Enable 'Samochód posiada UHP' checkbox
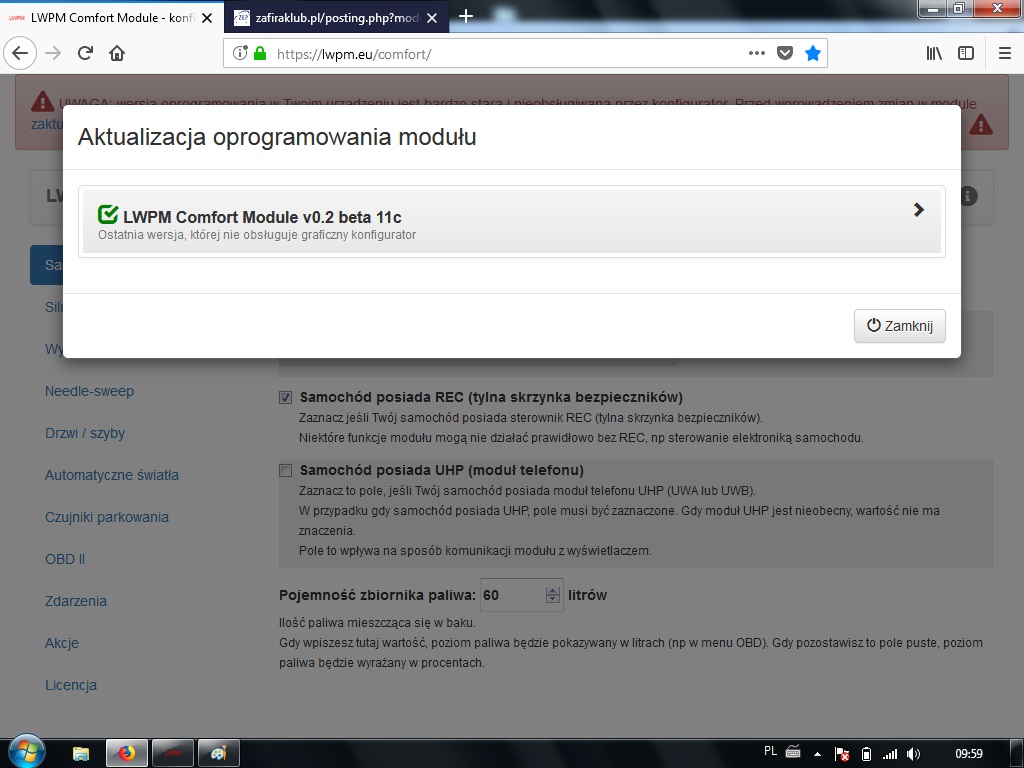 [x=286, y=470]
